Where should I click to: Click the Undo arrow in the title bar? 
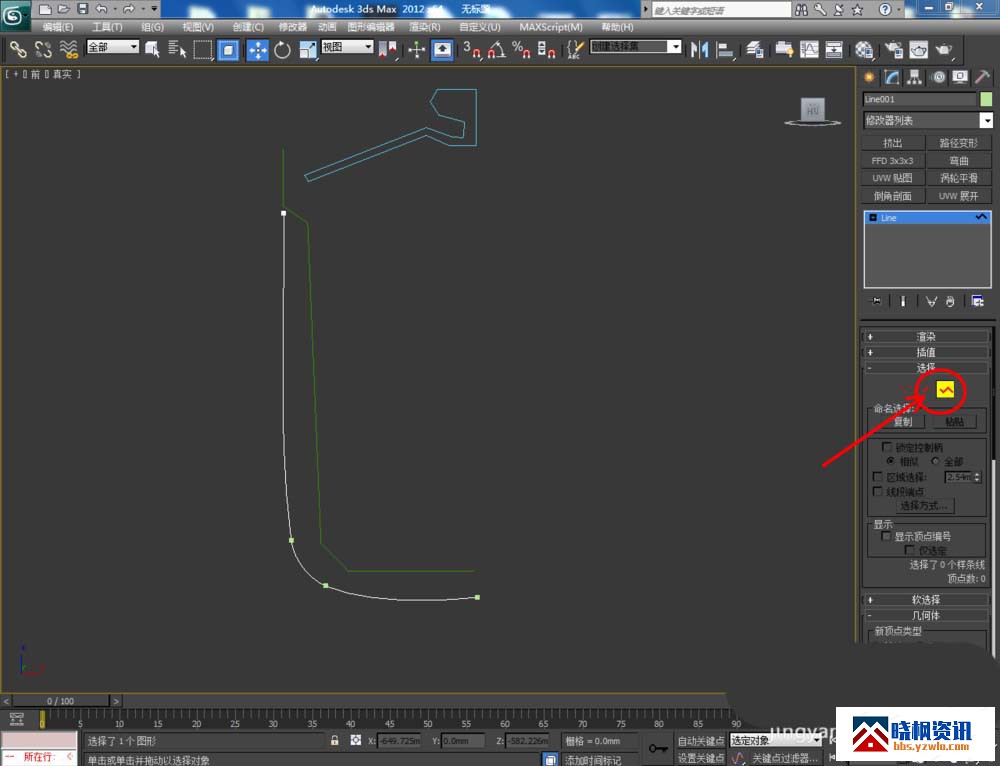tap(102, 9)
